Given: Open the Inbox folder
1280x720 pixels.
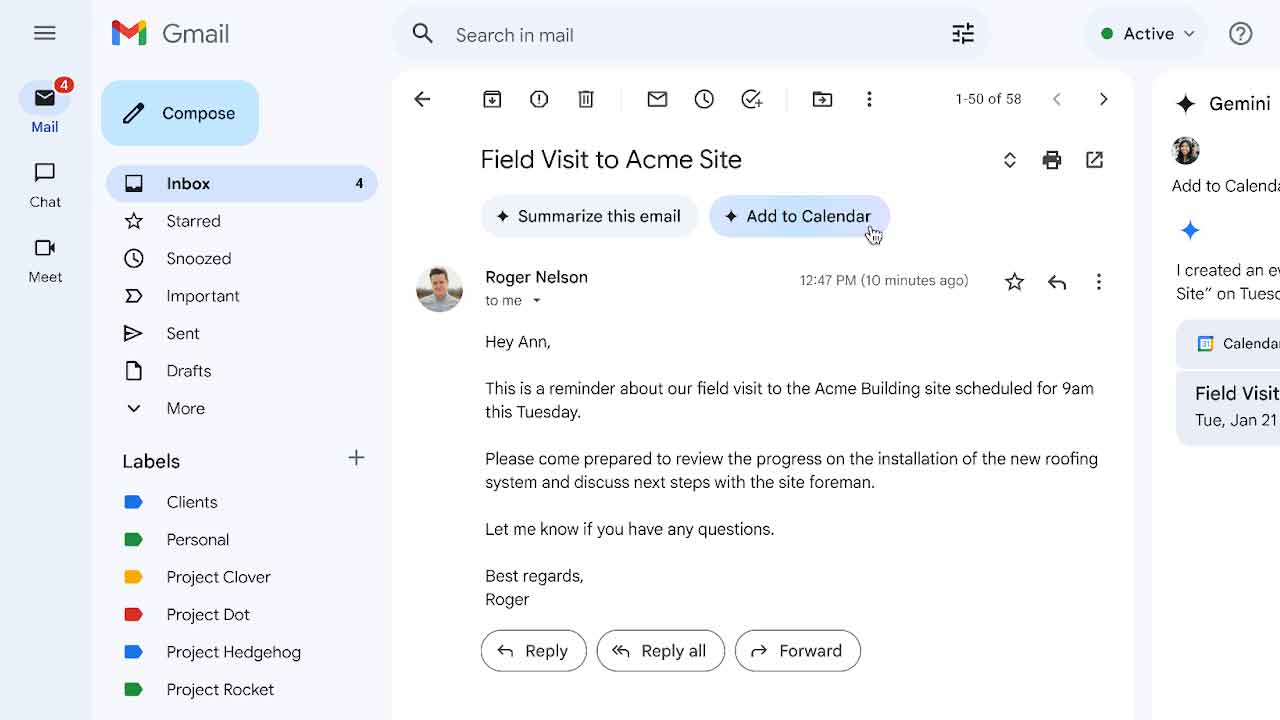Looking at the screenshot, I should coord(241,184).
